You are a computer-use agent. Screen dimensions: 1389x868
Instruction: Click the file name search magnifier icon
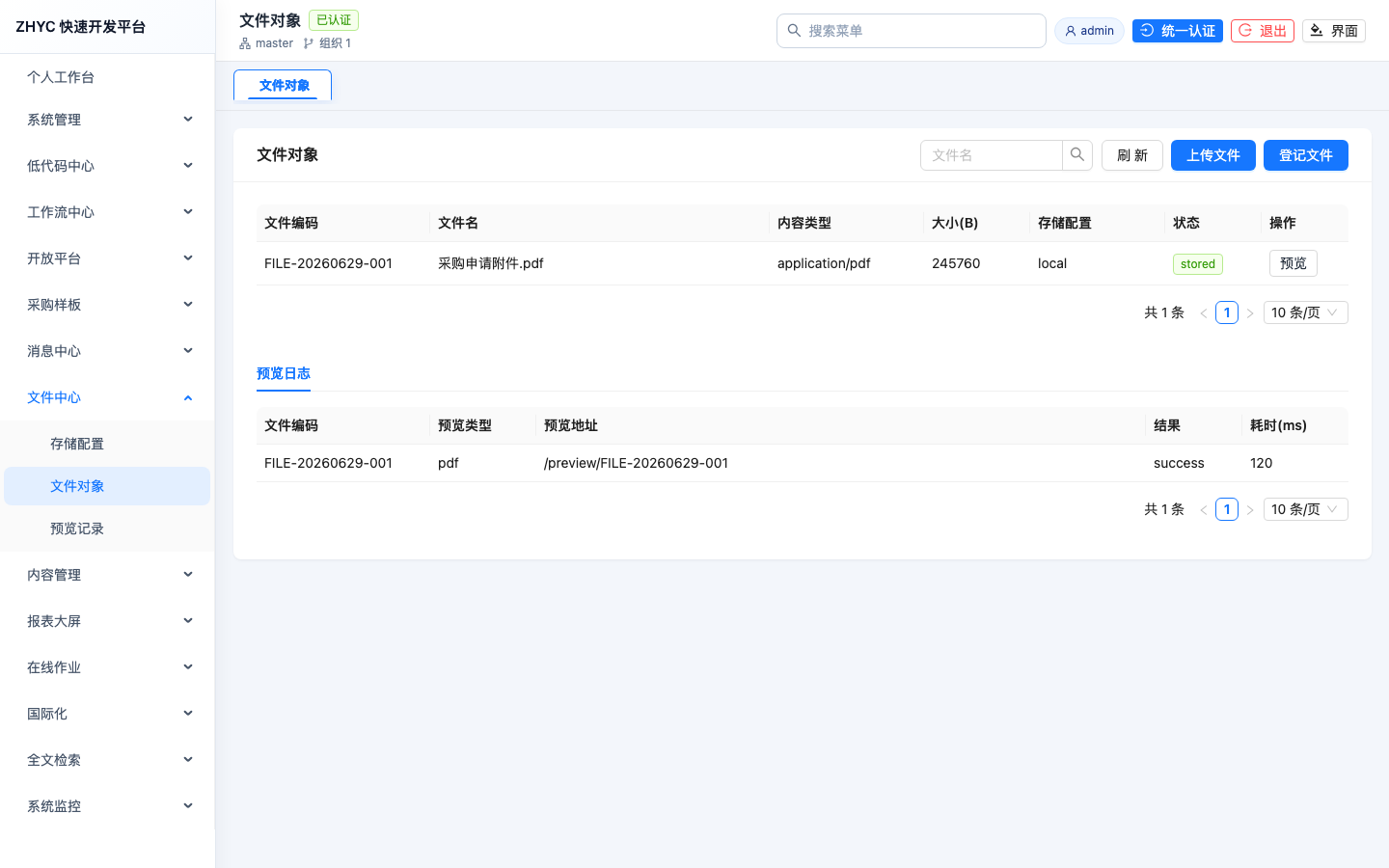[x=1077, y=155]
